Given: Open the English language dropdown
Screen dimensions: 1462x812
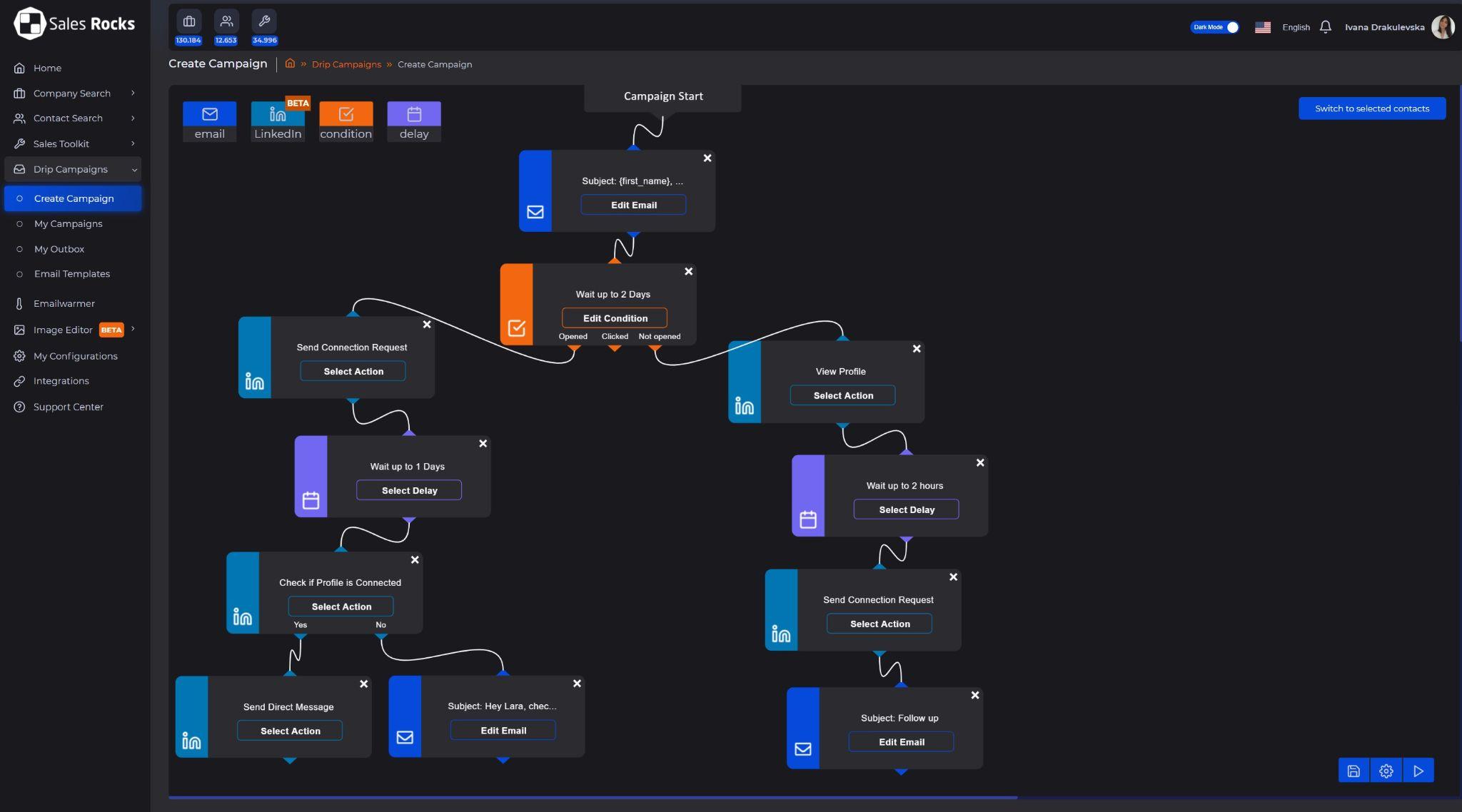Looking at the screenshot, I should pyautogui.click(x=1296, y=27).
